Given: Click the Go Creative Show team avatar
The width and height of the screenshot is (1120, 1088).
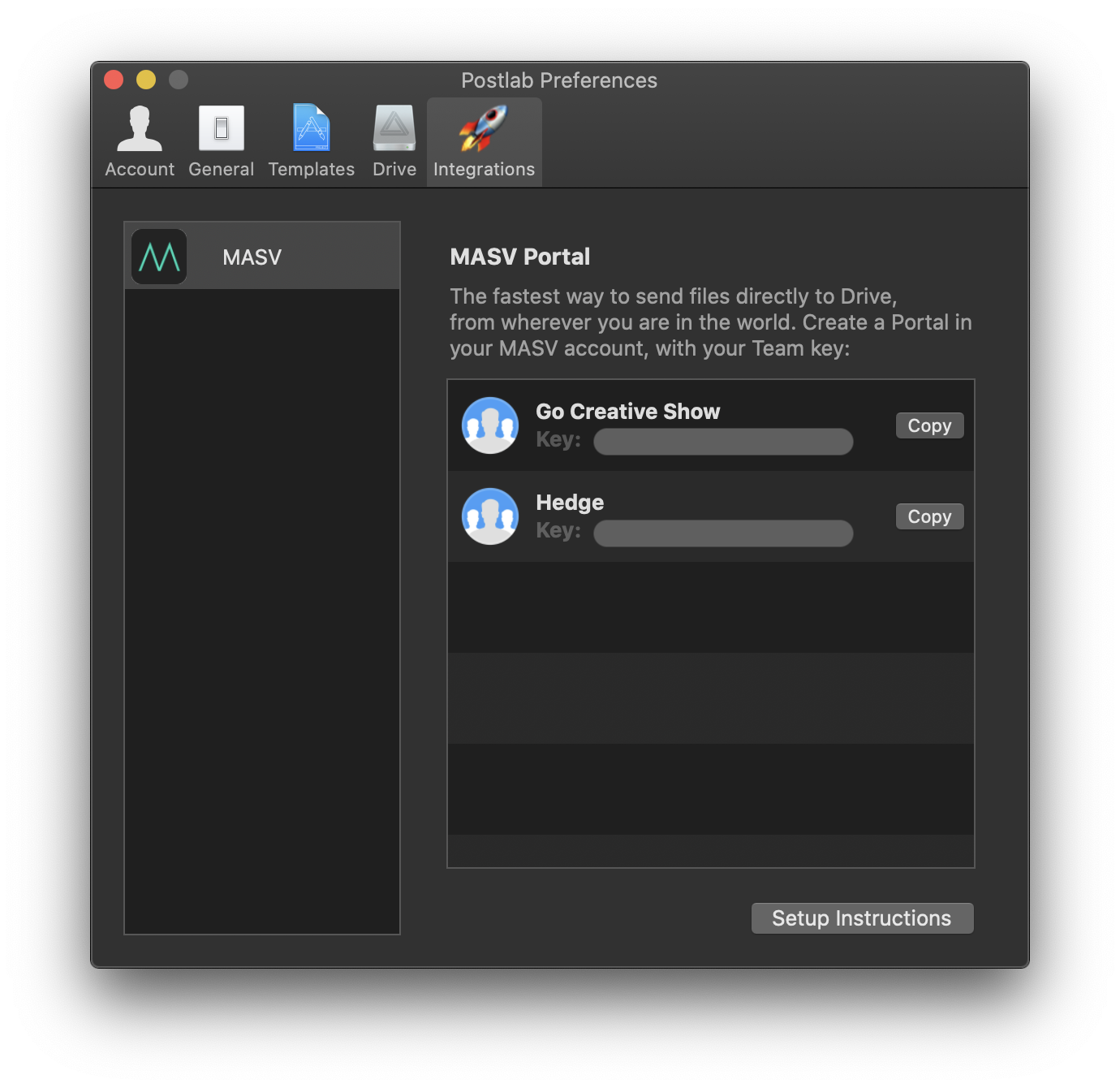Looking at the screenshot, I should click(490, 425).
